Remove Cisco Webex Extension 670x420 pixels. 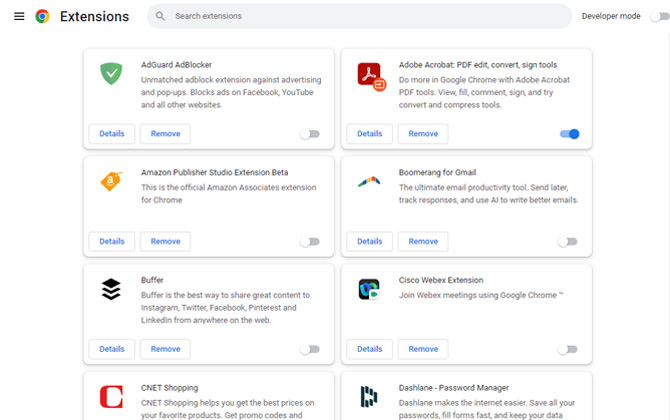(423, 349)
